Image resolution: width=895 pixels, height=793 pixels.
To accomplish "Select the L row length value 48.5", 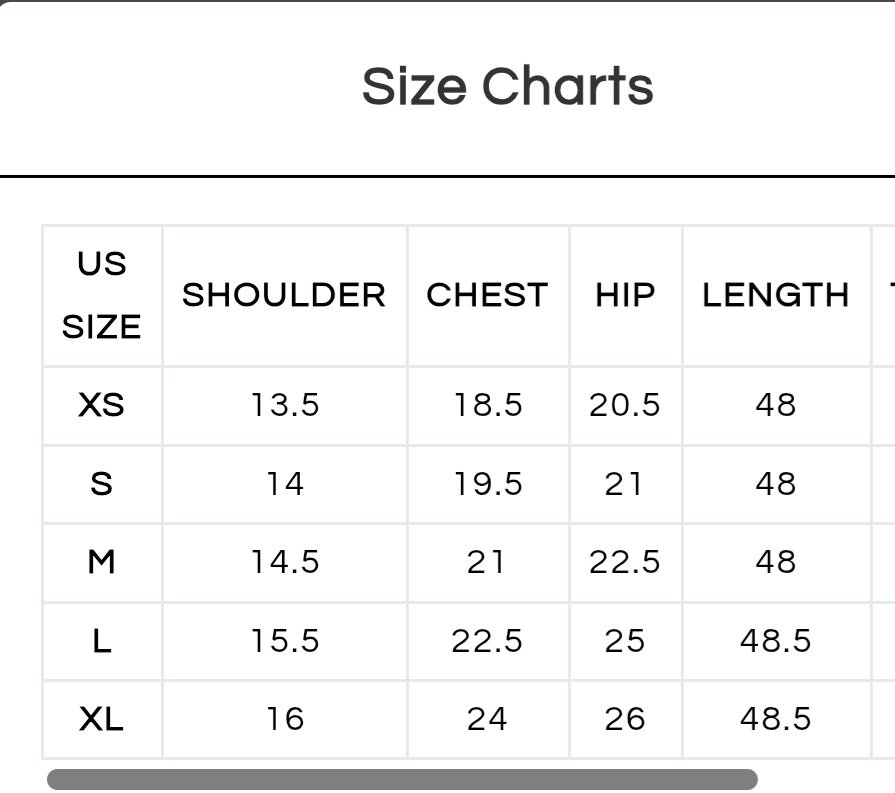I will (775, 641).
